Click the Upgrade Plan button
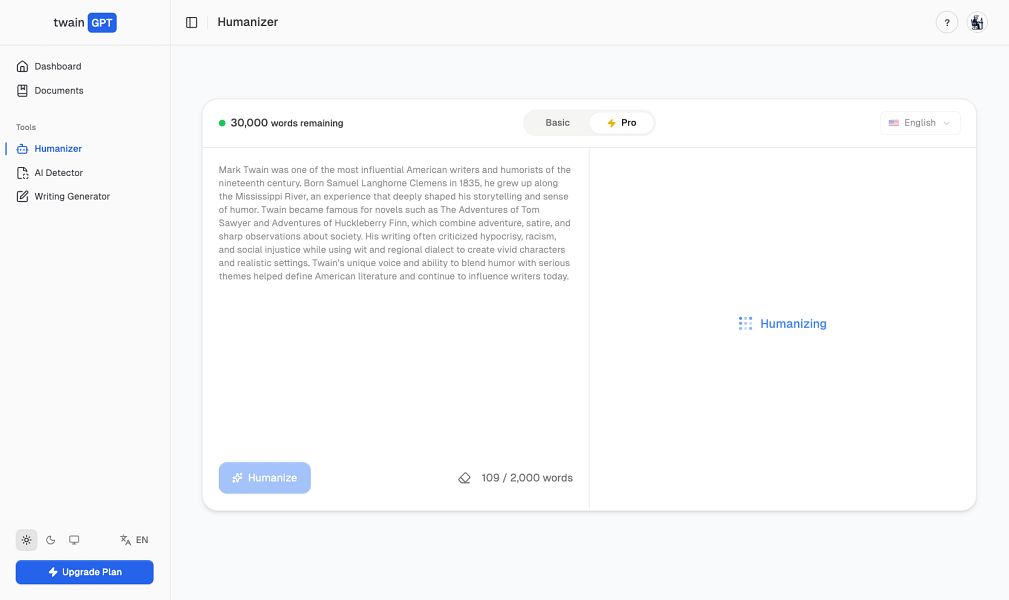The image size is (1009, 600). coord(85,572)
